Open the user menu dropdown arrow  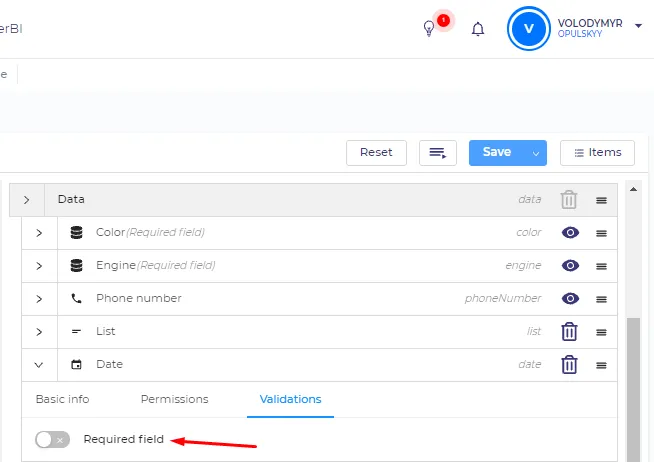point(638,26)
